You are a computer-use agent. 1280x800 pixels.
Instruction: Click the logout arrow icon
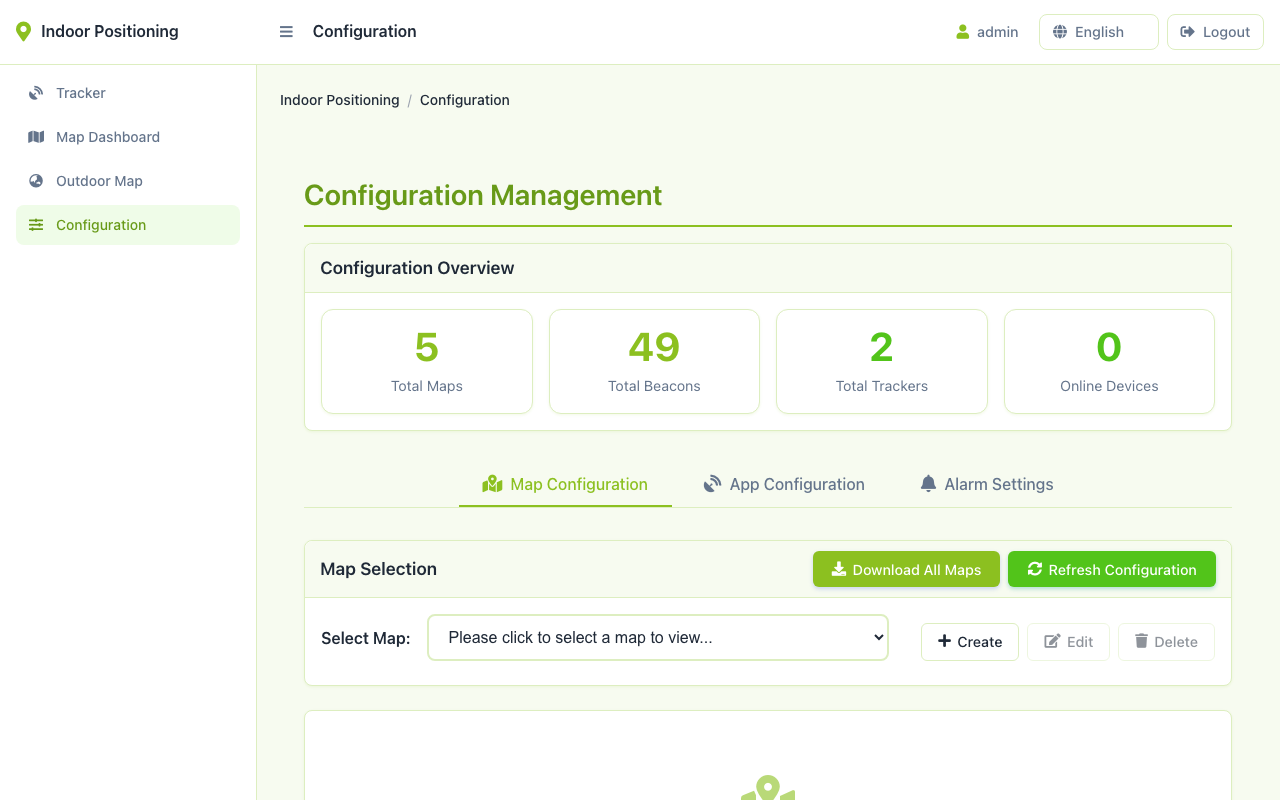(x=1188, y=32)
